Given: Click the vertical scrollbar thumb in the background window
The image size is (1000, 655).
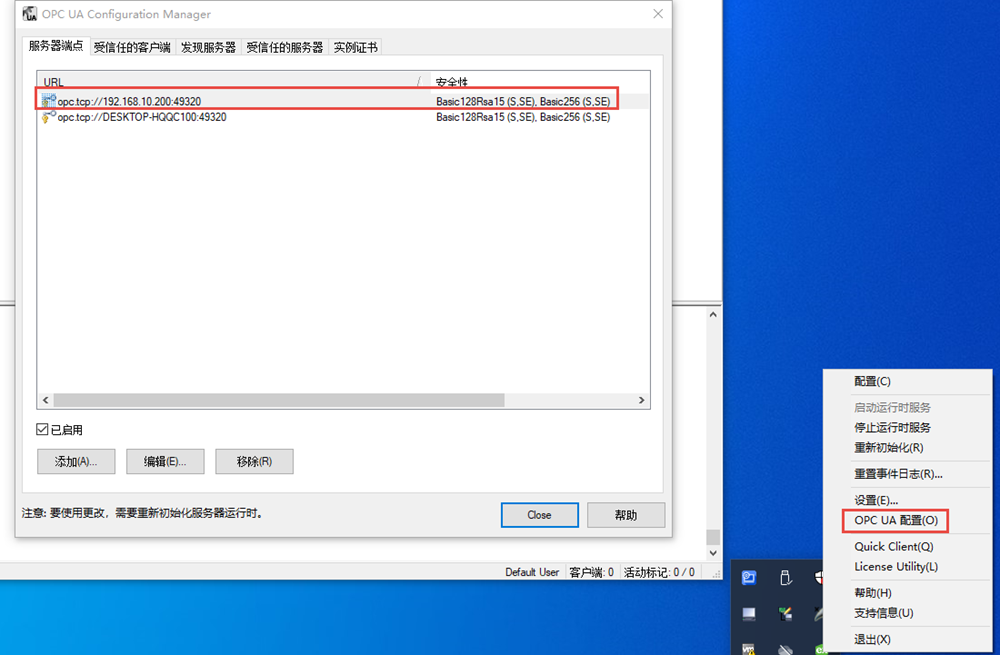Looking at the screenshot, I should coord(713,536).
